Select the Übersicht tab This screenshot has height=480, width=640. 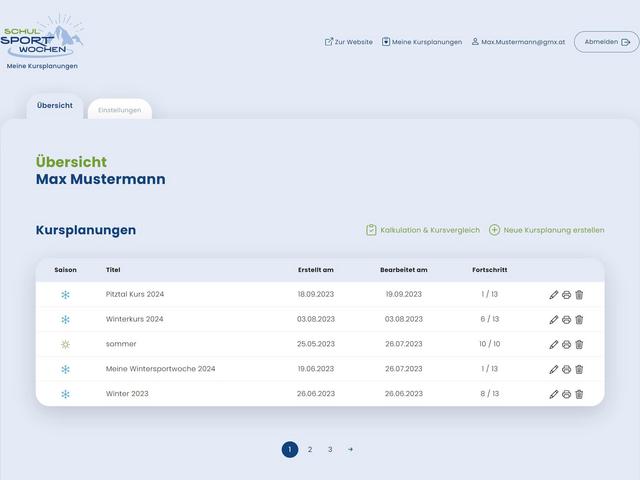[x=55, y=105]
